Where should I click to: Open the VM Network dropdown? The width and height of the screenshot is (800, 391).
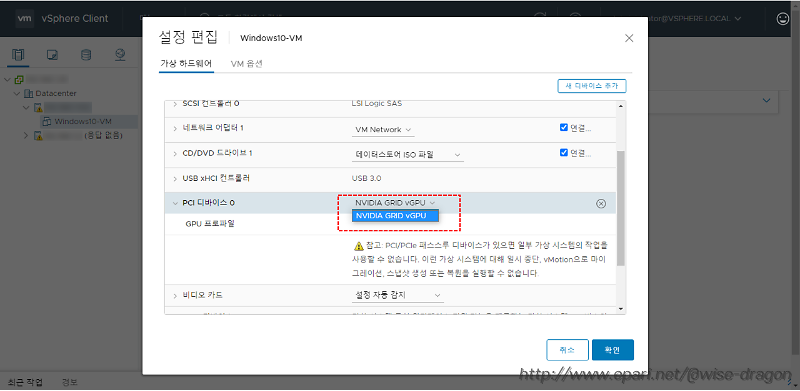[x=383, y=130]
